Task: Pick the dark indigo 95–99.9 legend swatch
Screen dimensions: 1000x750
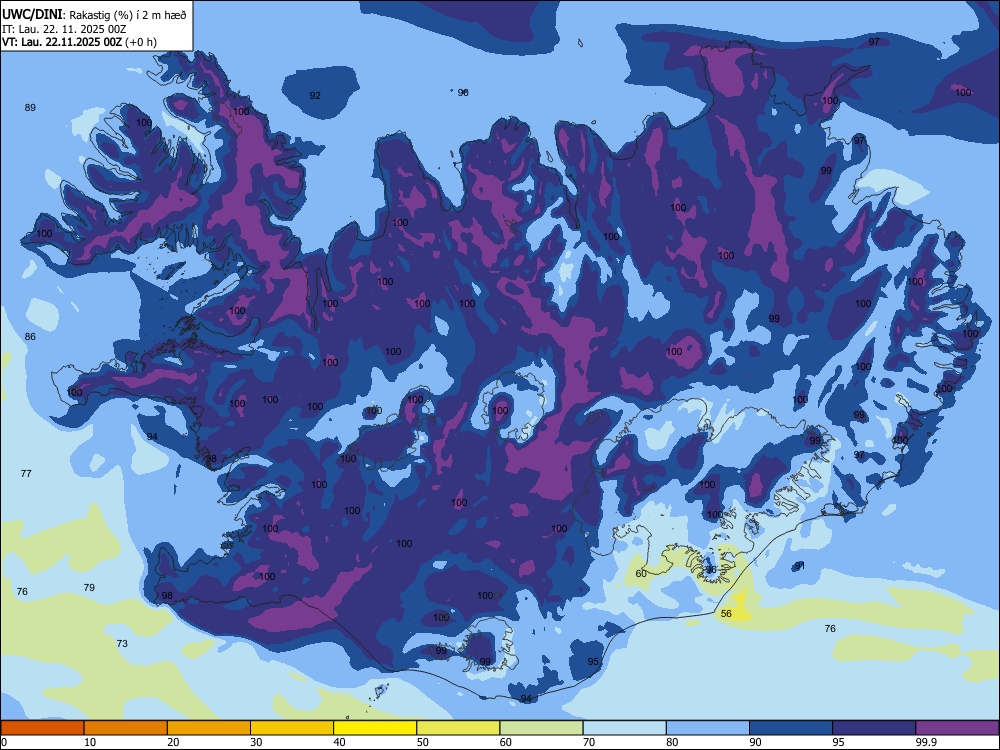Action: pyautogui.click(x=874, y=728)
